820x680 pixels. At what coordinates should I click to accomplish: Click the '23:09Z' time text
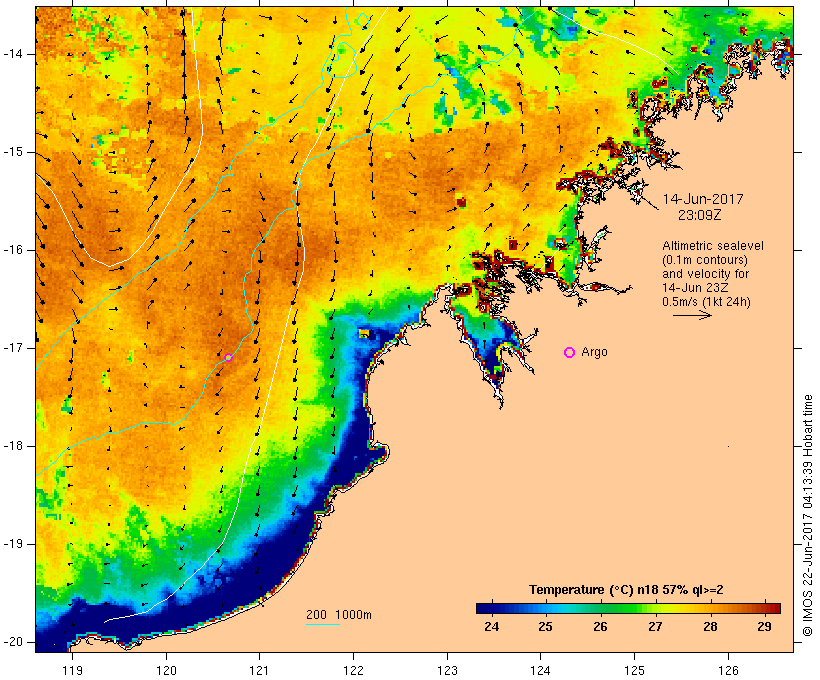(x=700, y=215)
